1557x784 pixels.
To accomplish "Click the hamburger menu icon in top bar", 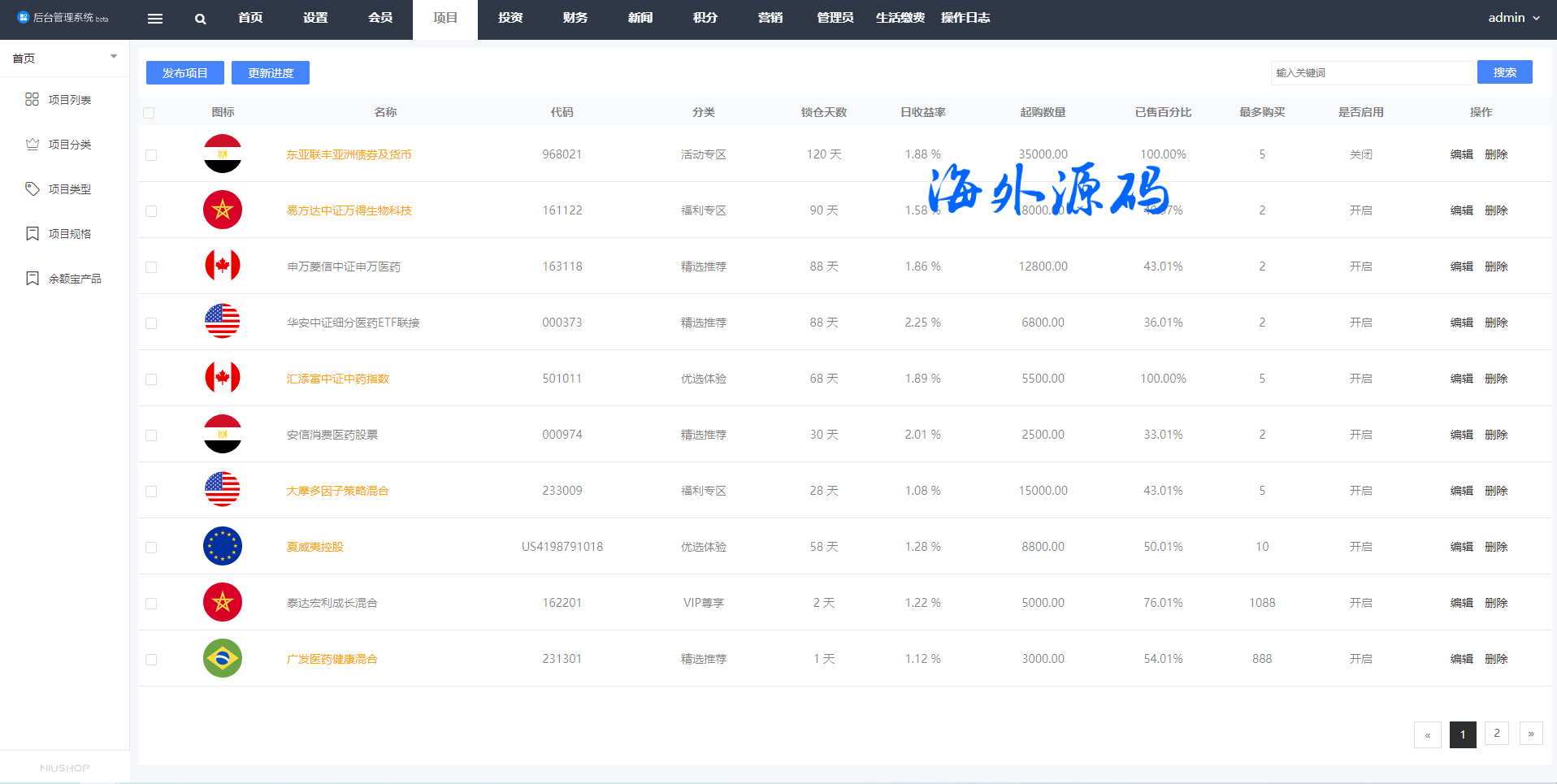I will pyautogui.click(x=155, y=19).
